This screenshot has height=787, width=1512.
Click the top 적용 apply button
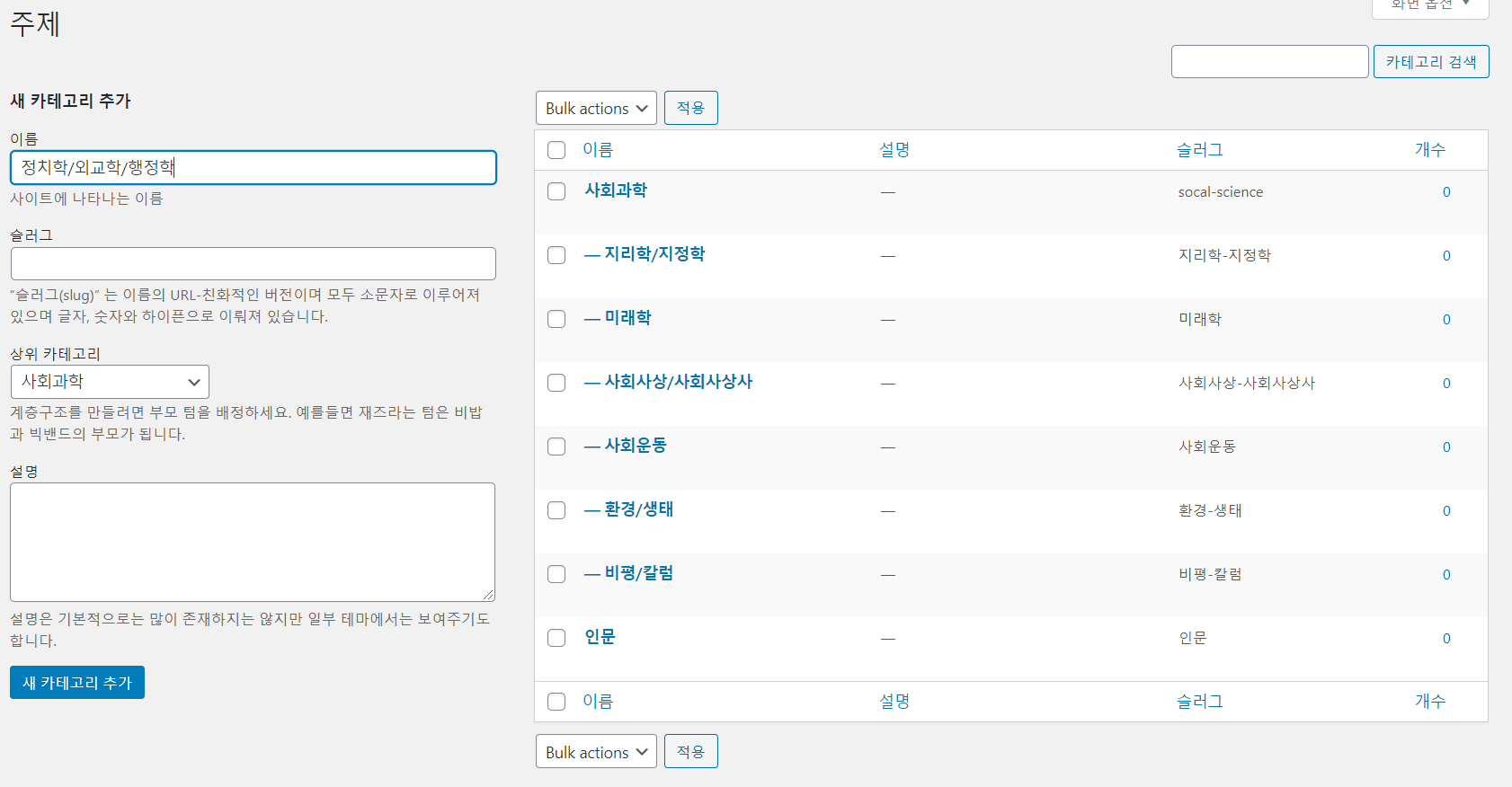click(x=690, y=108)
